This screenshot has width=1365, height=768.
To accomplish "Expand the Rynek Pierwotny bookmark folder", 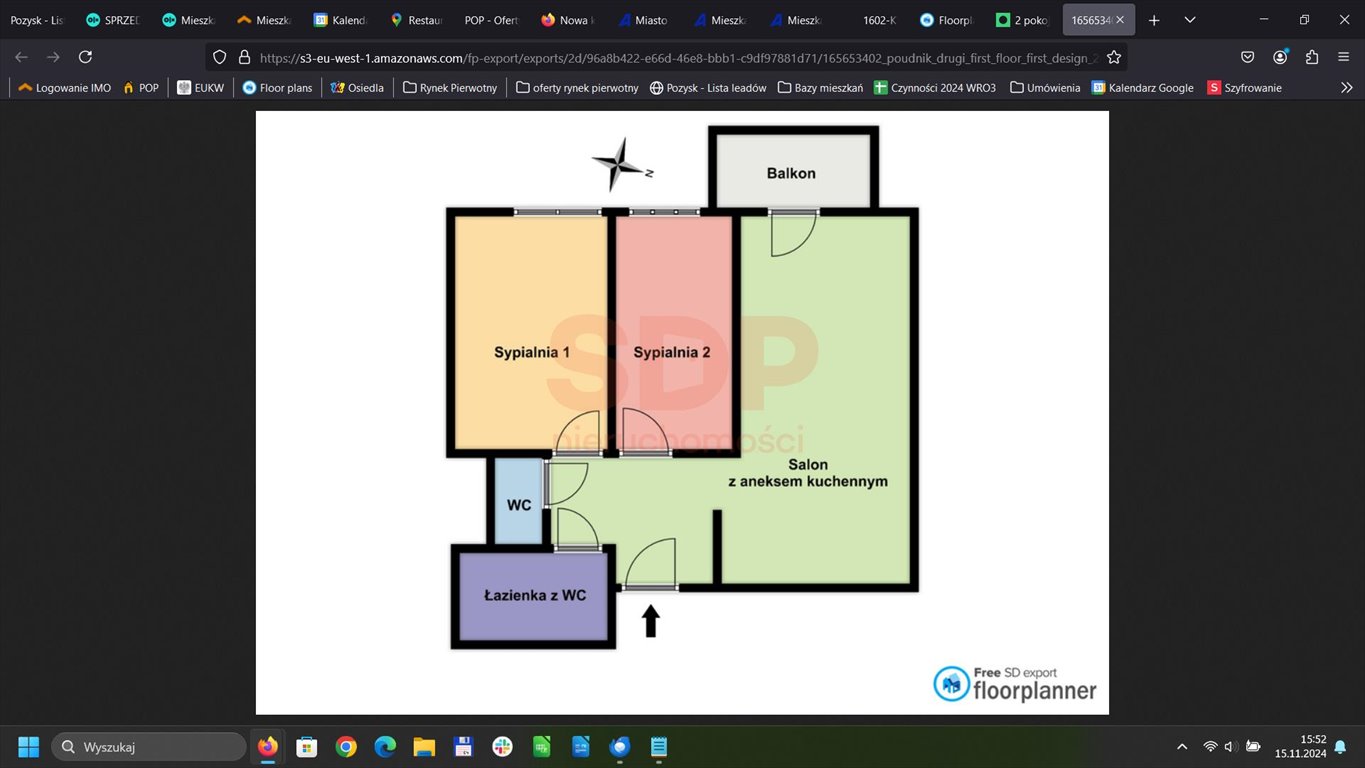I will point(450,88).
